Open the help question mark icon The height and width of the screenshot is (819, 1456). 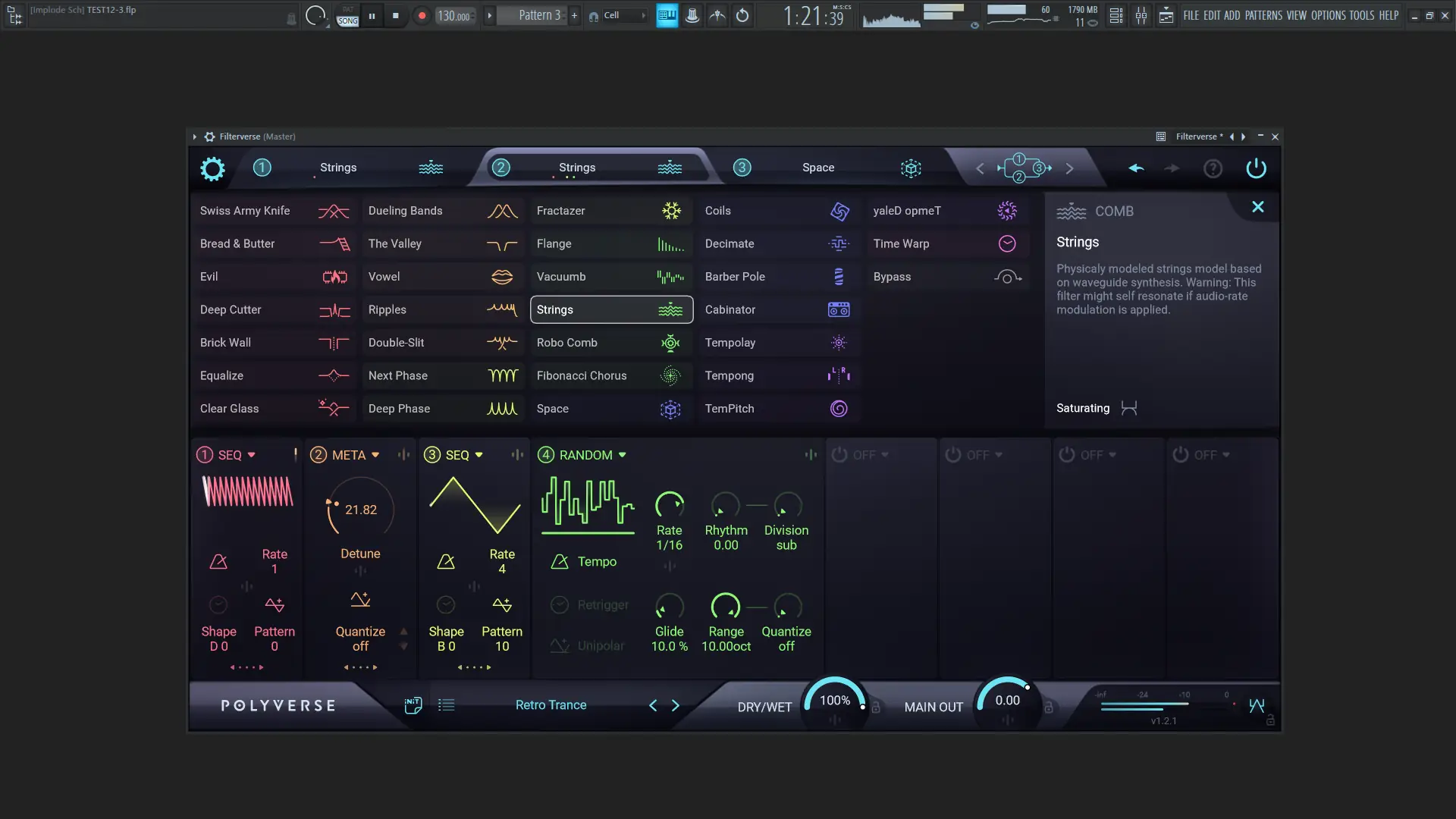(1213, 168)
